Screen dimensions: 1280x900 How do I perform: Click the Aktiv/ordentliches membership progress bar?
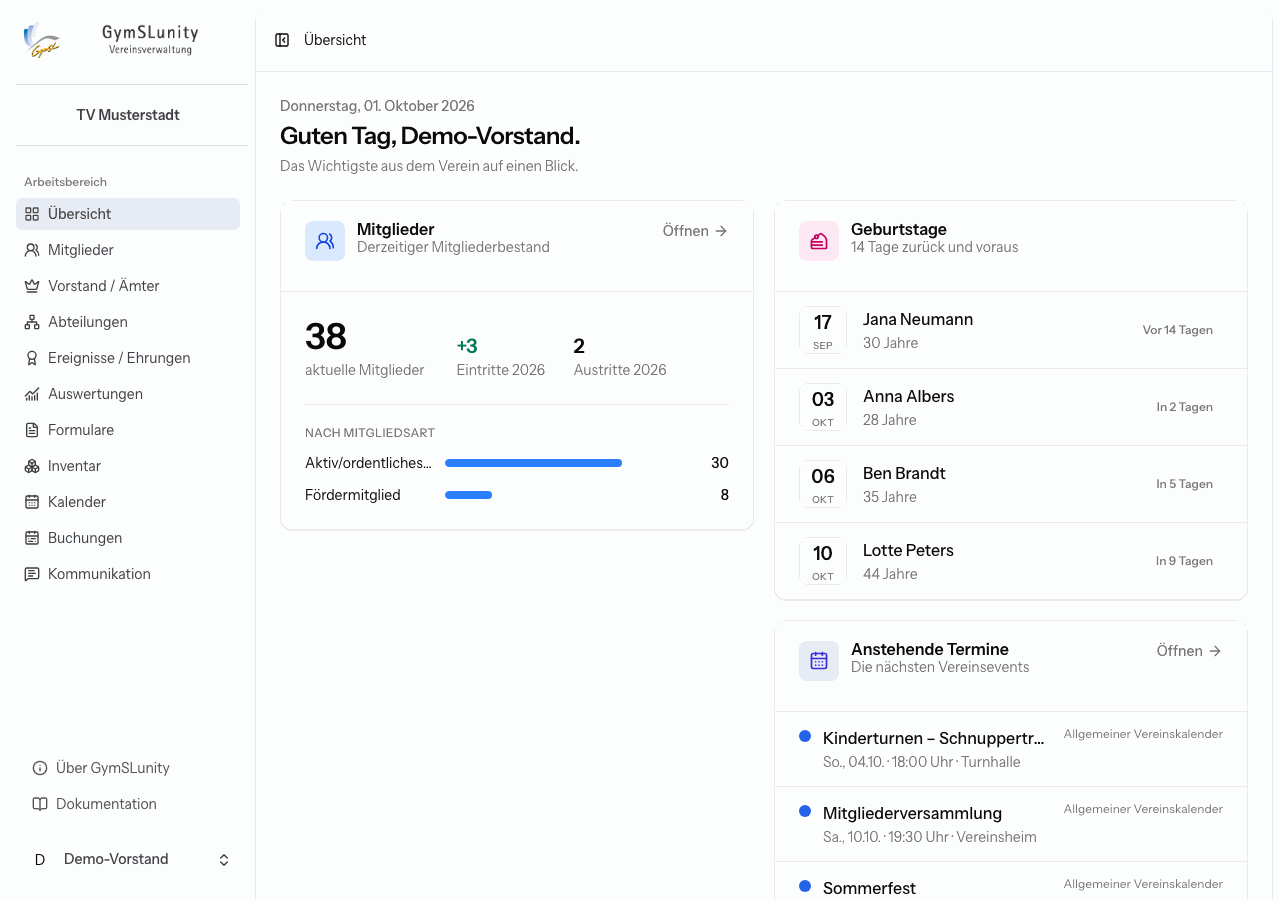point(533,463)
